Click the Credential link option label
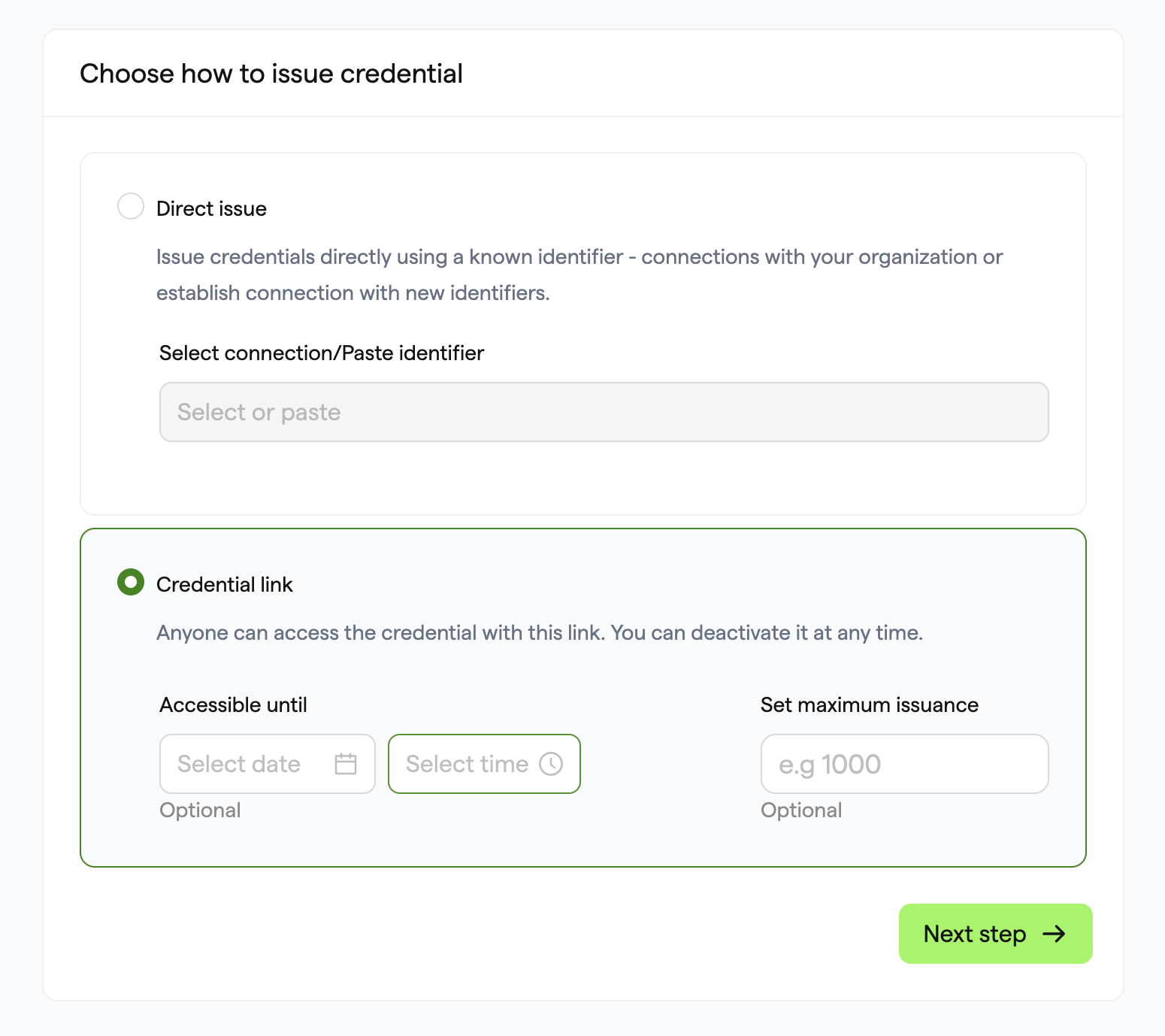The height and width of the screenshot is (1036, 1165). click(224, 584)
